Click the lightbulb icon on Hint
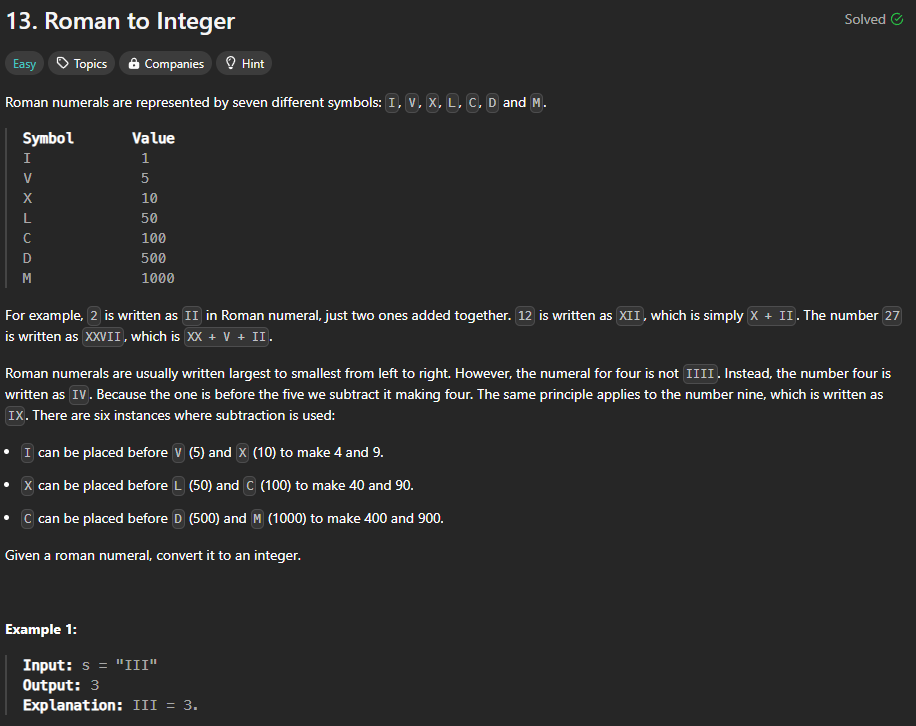This screenshot has width=916, height=726. pos(230,64)
